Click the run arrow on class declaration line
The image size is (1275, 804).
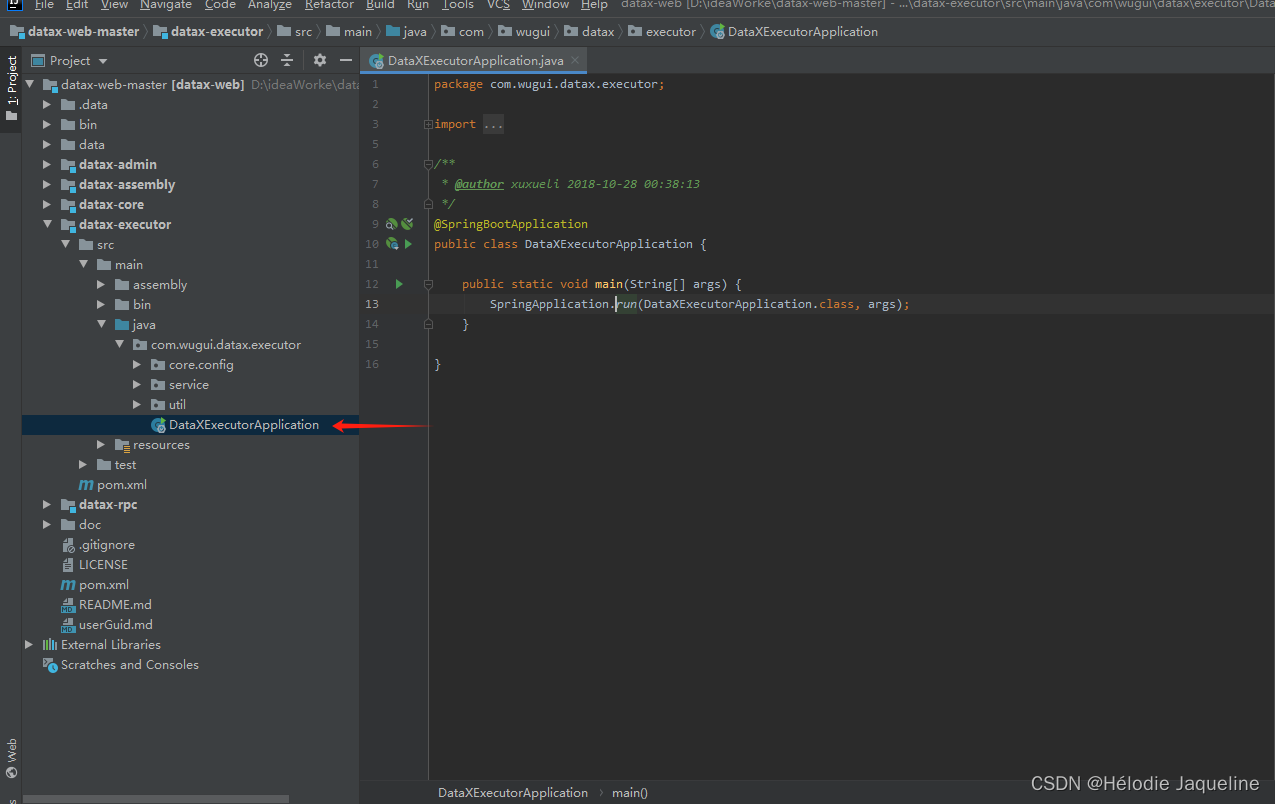408,244
